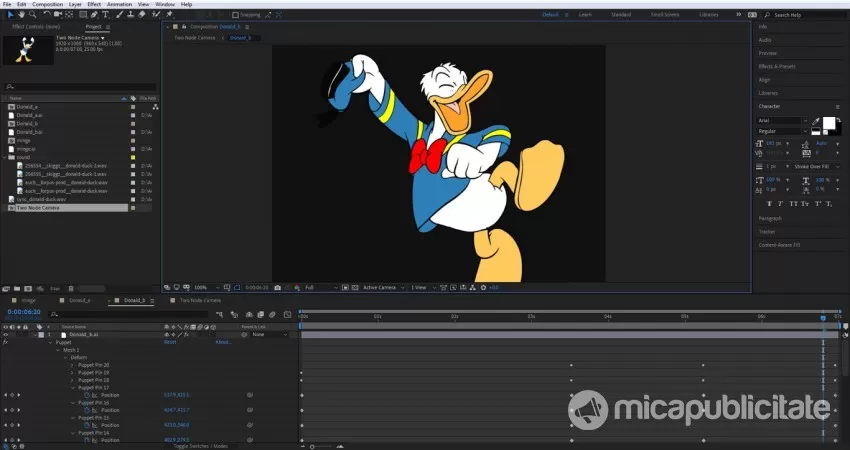Screen dimensions: 850x450
Task: Click Reset for the Puppet effect
Action: coord(170,342)
